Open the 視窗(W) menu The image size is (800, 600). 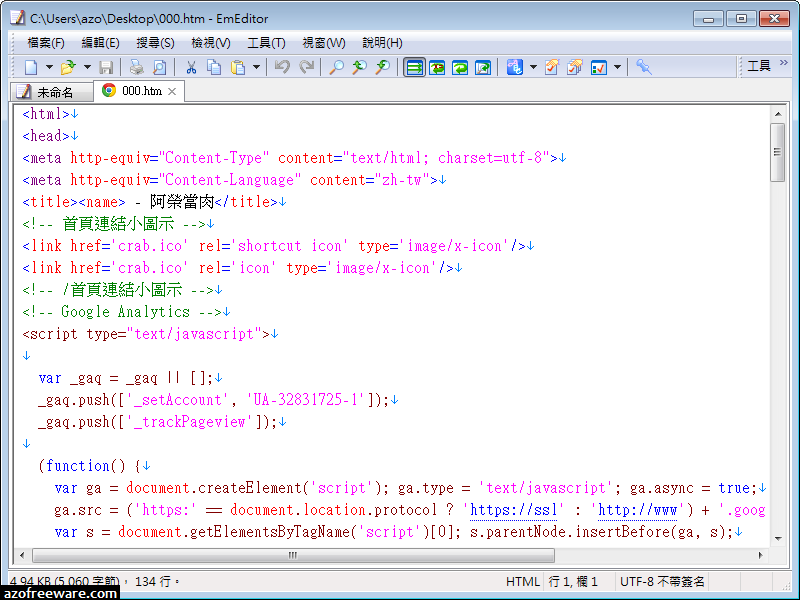coord(323,43)
